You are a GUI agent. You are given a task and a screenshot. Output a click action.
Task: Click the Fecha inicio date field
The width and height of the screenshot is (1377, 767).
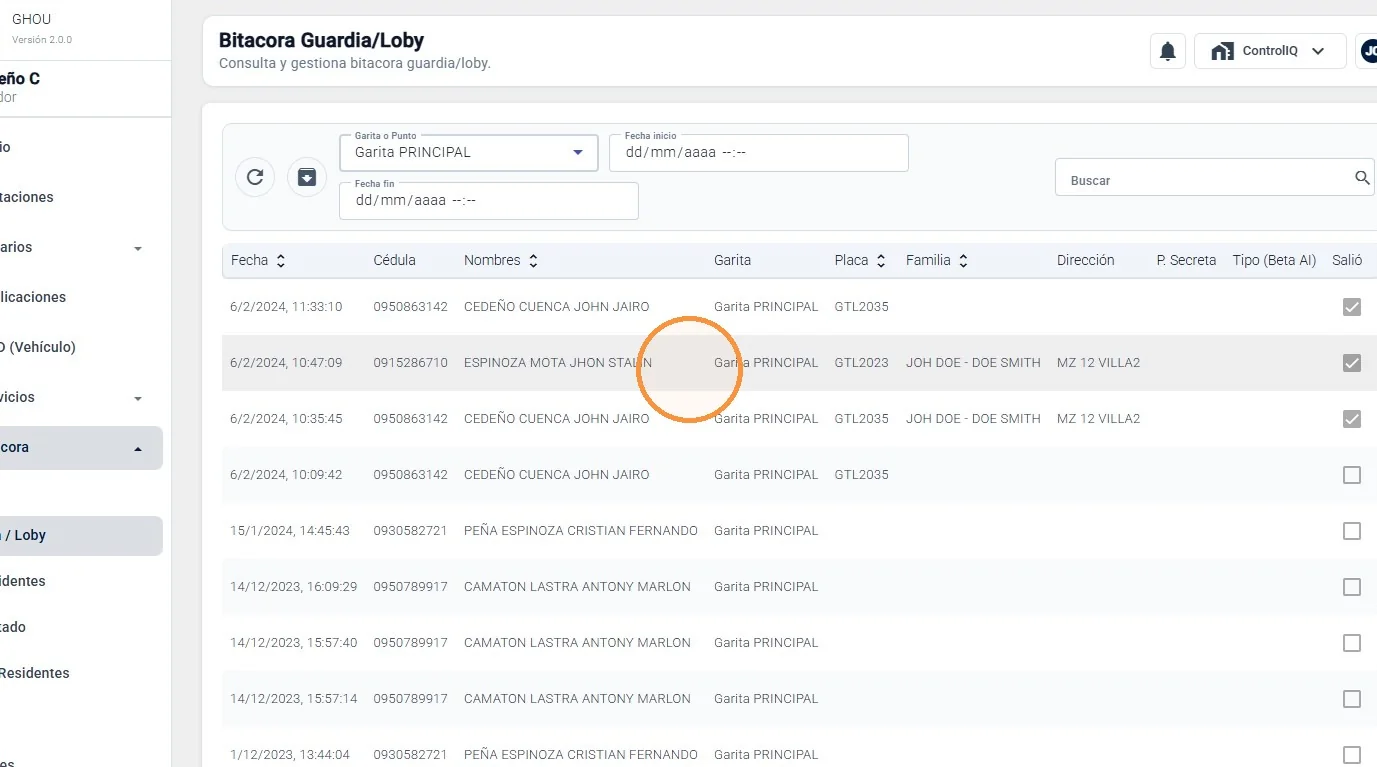click(x=758, y=153)
